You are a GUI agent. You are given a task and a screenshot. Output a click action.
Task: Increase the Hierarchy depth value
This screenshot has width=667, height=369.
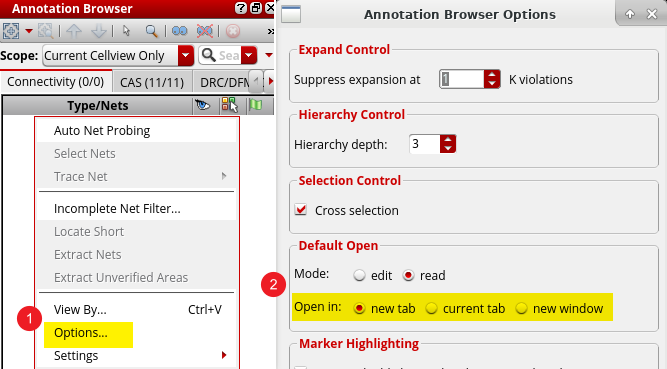[448, 139]
